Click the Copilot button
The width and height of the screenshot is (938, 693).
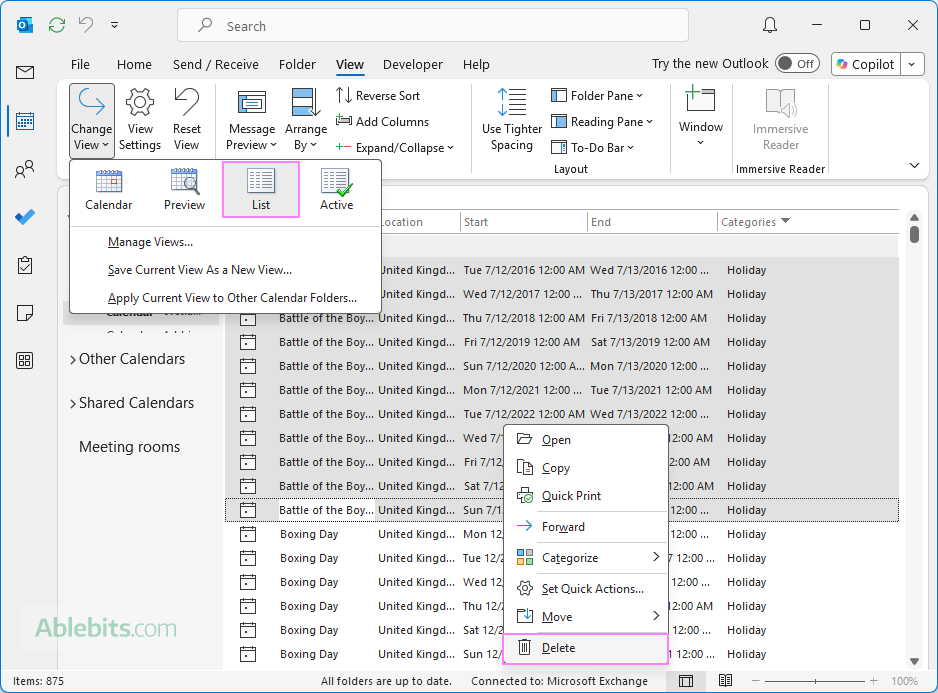click(x=866, y=64)
